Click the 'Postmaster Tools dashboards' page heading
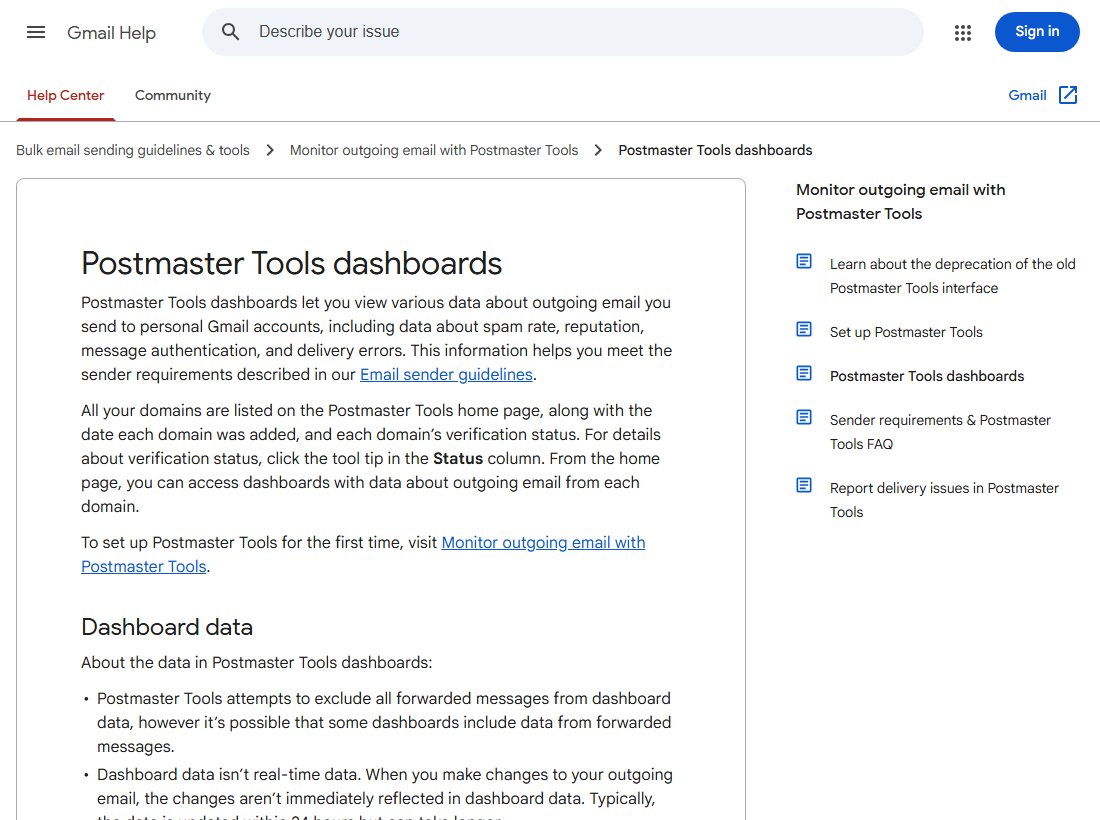The image size is (1100, 820). tap(291, 264)
